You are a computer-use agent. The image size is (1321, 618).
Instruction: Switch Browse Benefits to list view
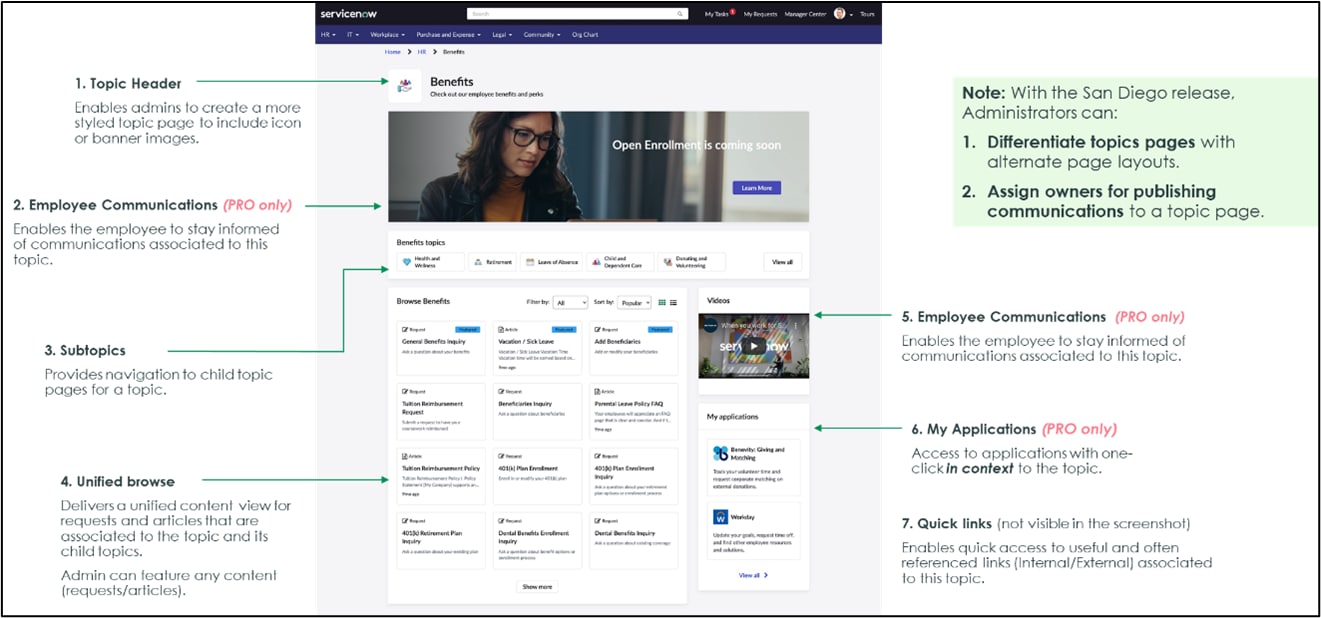click(673, 302)
